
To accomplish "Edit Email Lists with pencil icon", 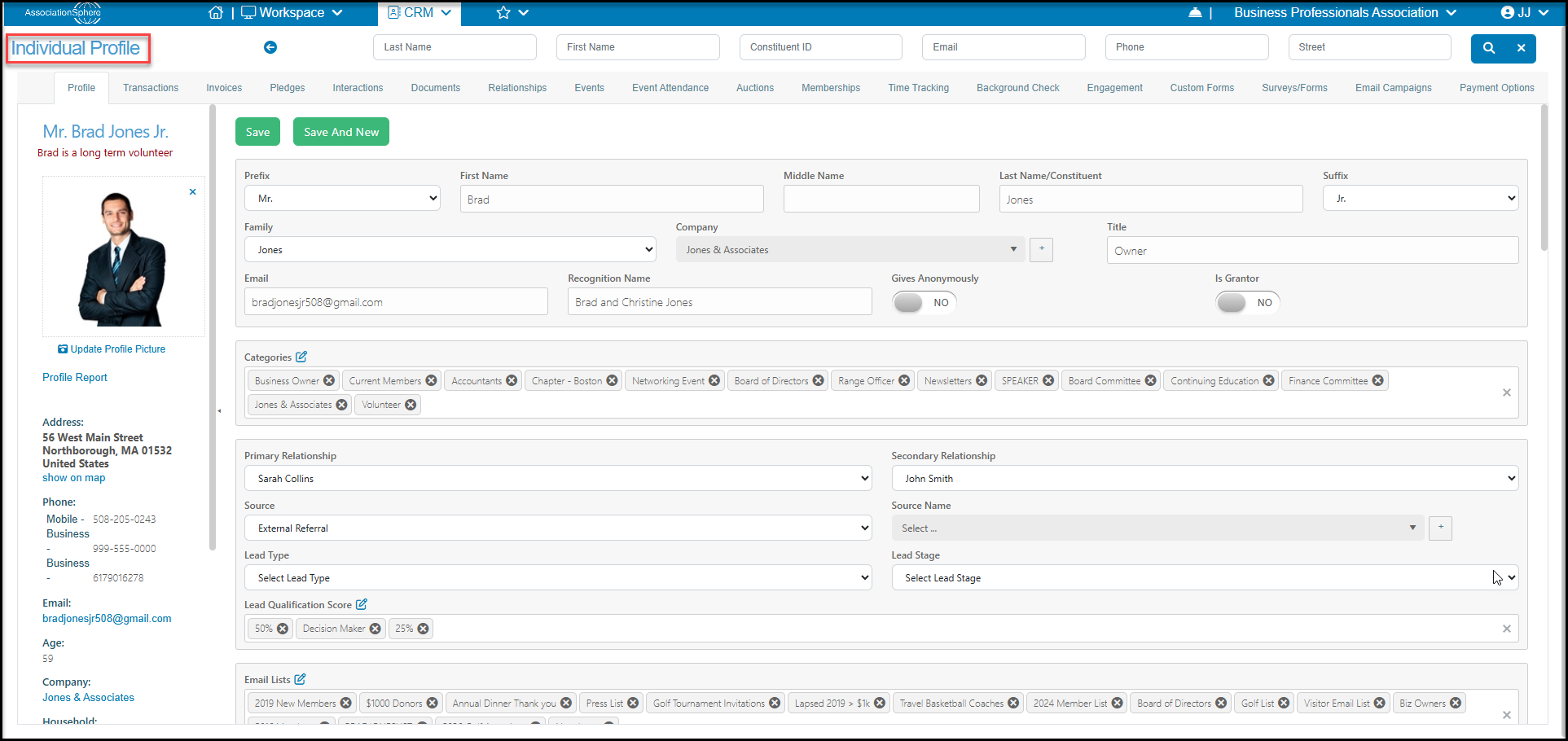I will (x=300, y=679).
